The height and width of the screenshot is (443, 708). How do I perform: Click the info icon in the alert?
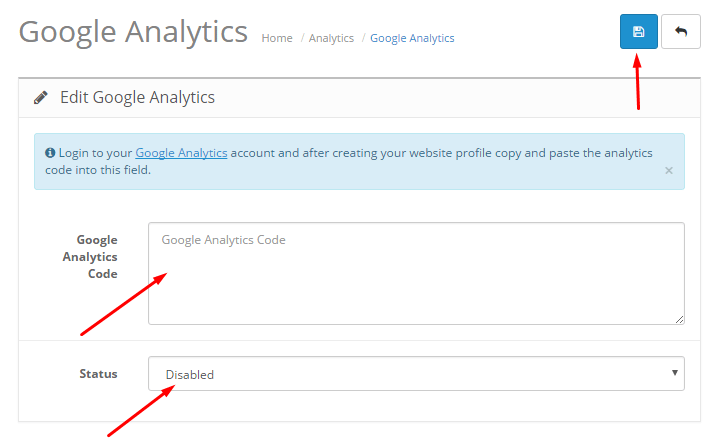tap(50, 153)
